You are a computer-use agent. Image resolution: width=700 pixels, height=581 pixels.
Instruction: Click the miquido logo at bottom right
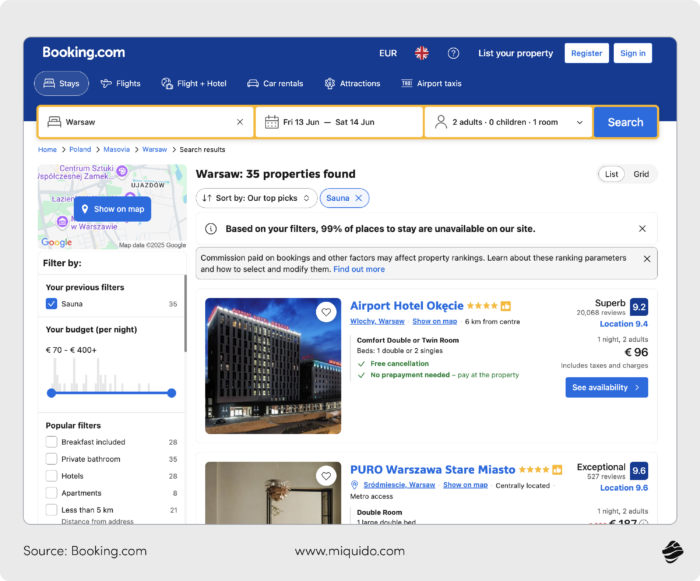[x=672, y=552]
